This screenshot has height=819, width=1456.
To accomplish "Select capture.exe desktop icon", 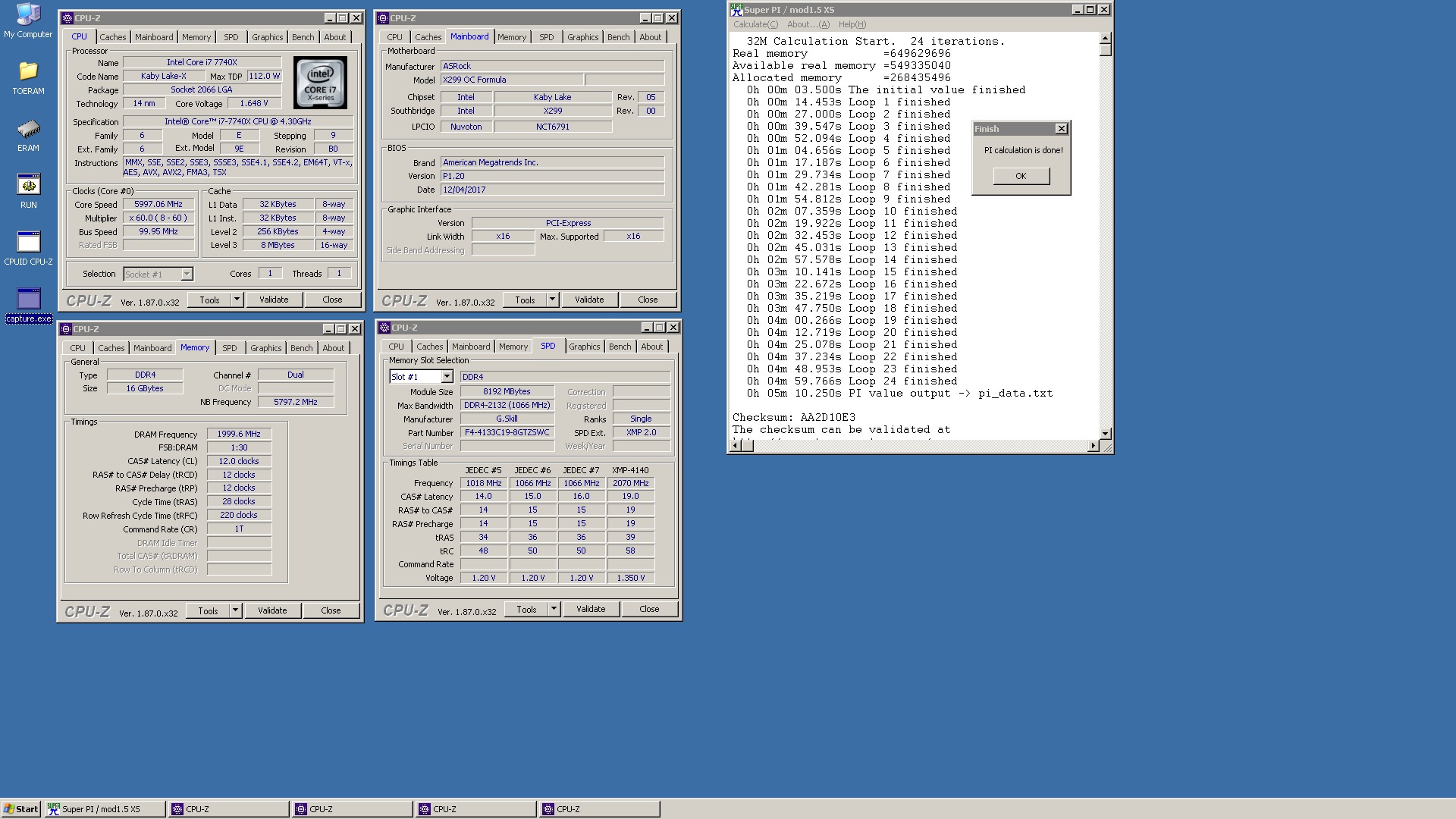I will click(28, 305).
